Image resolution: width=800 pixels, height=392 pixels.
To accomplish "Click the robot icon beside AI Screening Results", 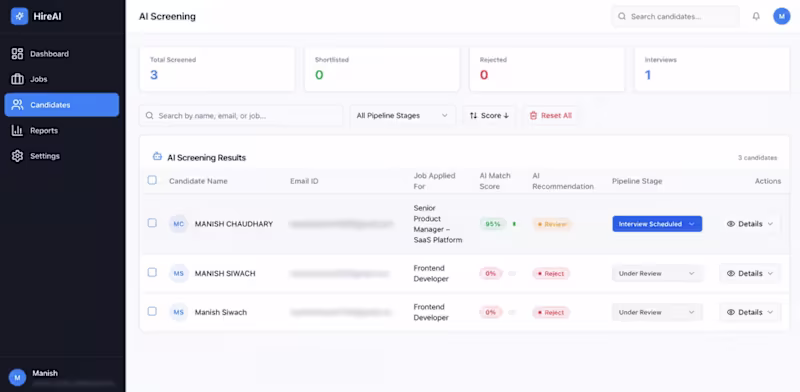I will 158,157.
